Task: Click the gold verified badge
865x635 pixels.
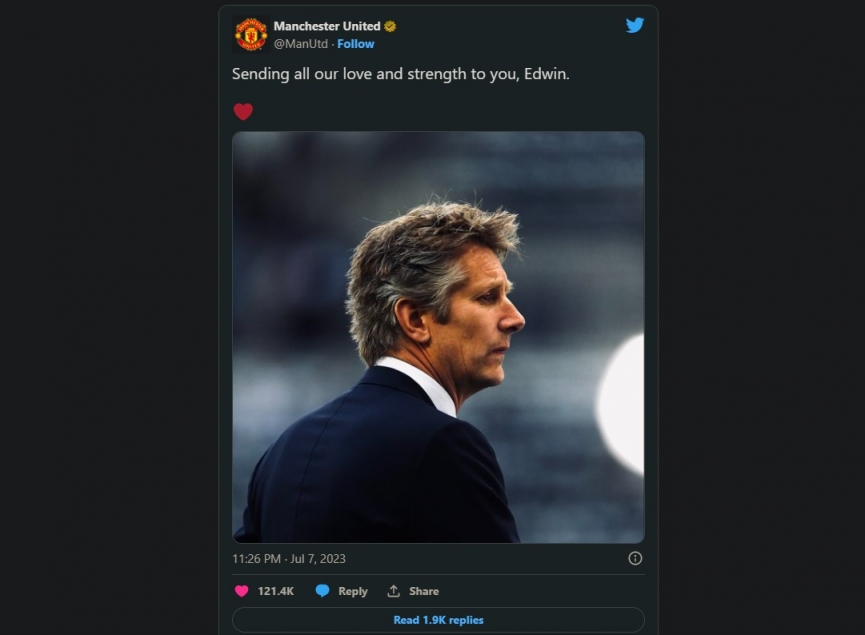Action: click(x=390, y=26)
